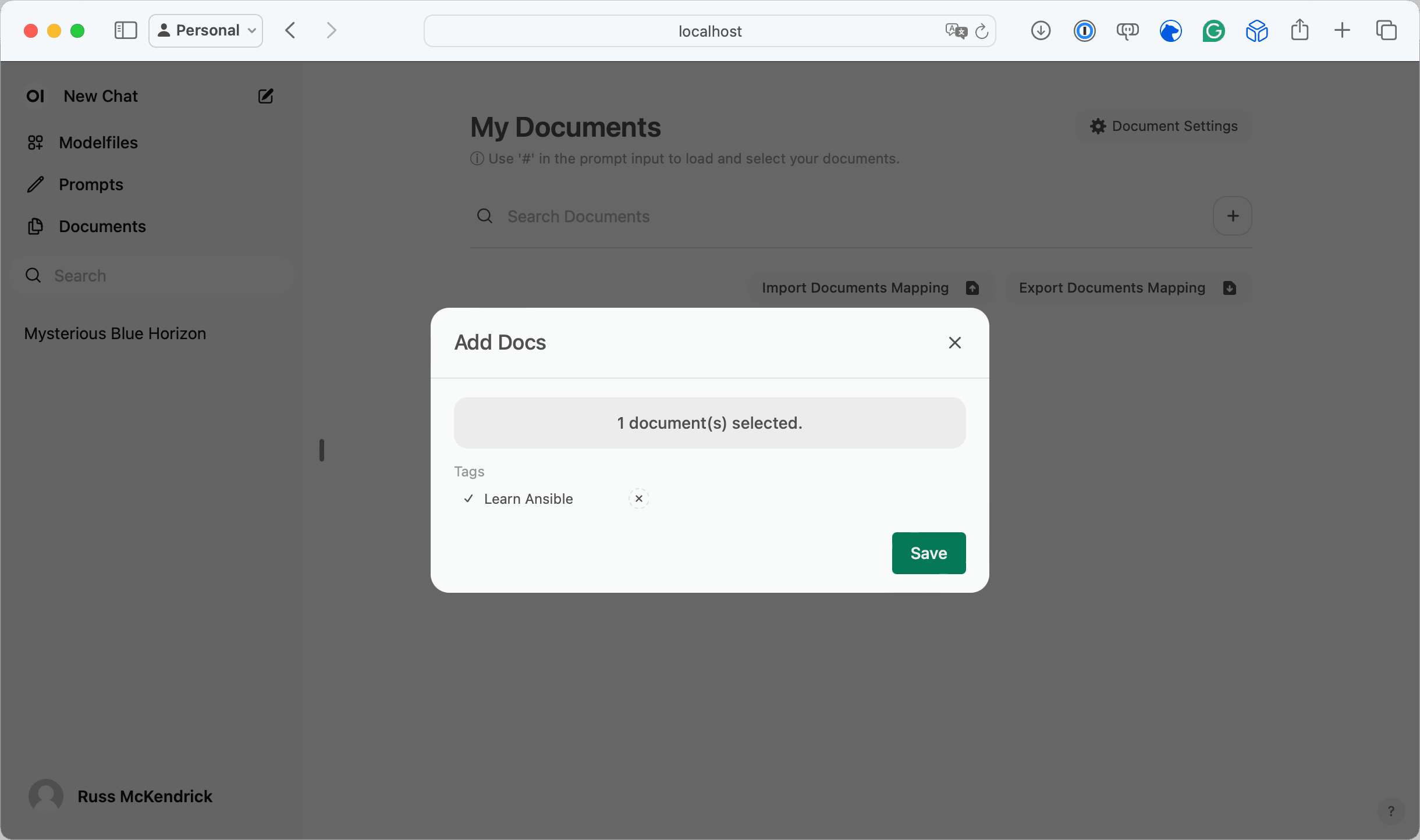
Task: Toggle the Learn Ansible tag checkmark
Action: 468,499
